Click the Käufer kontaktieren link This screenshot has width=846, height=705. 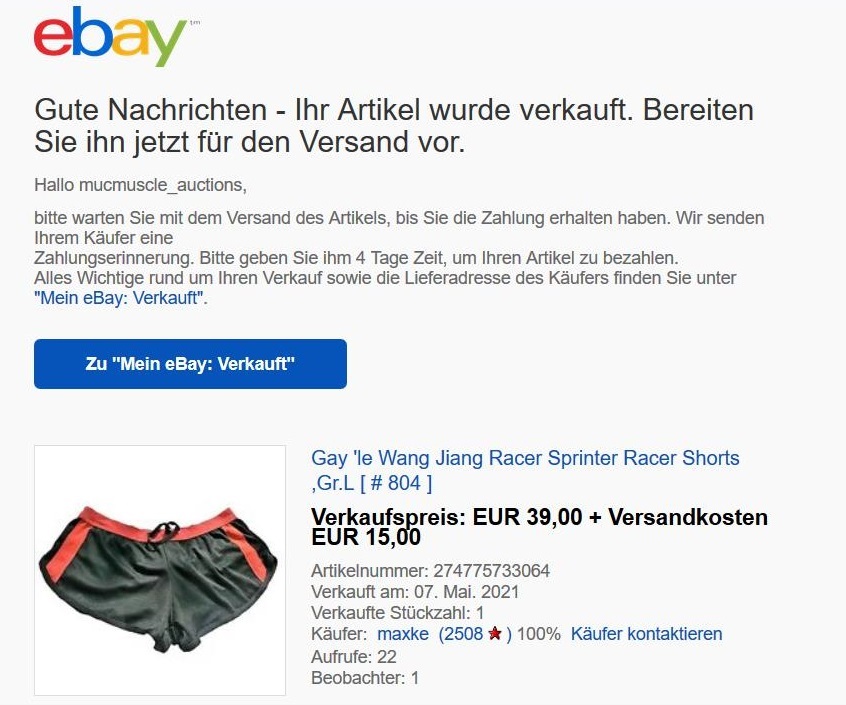(646, 634)
